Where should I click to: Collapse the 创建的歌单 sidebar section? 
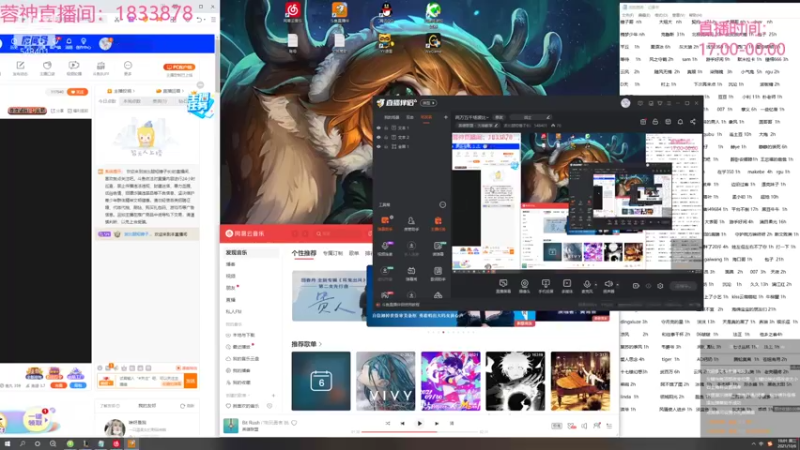[238, 395]
